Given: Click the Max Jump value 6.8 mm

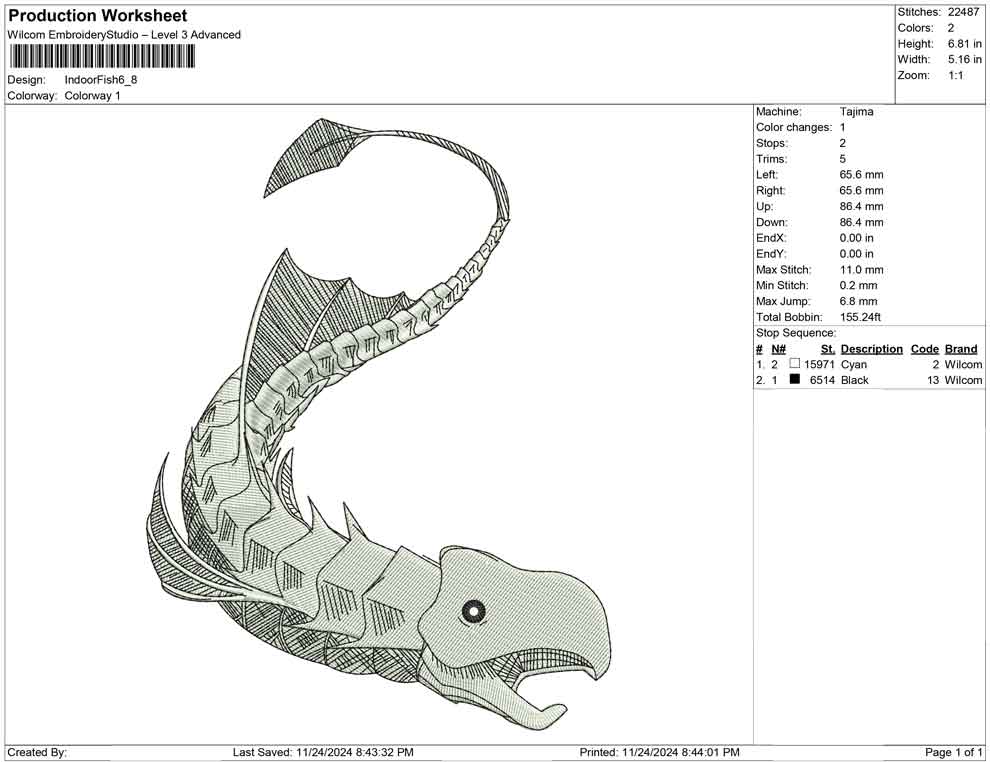Looking at the screenshot, I should [859, 301].
